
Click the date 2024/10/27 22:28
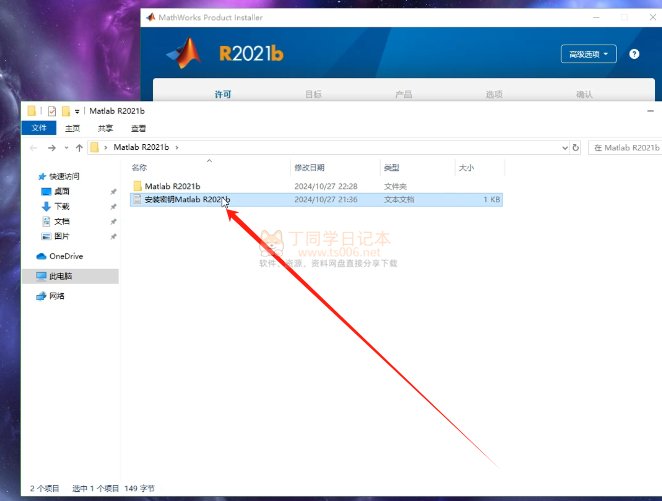click(x=326, y=186)
